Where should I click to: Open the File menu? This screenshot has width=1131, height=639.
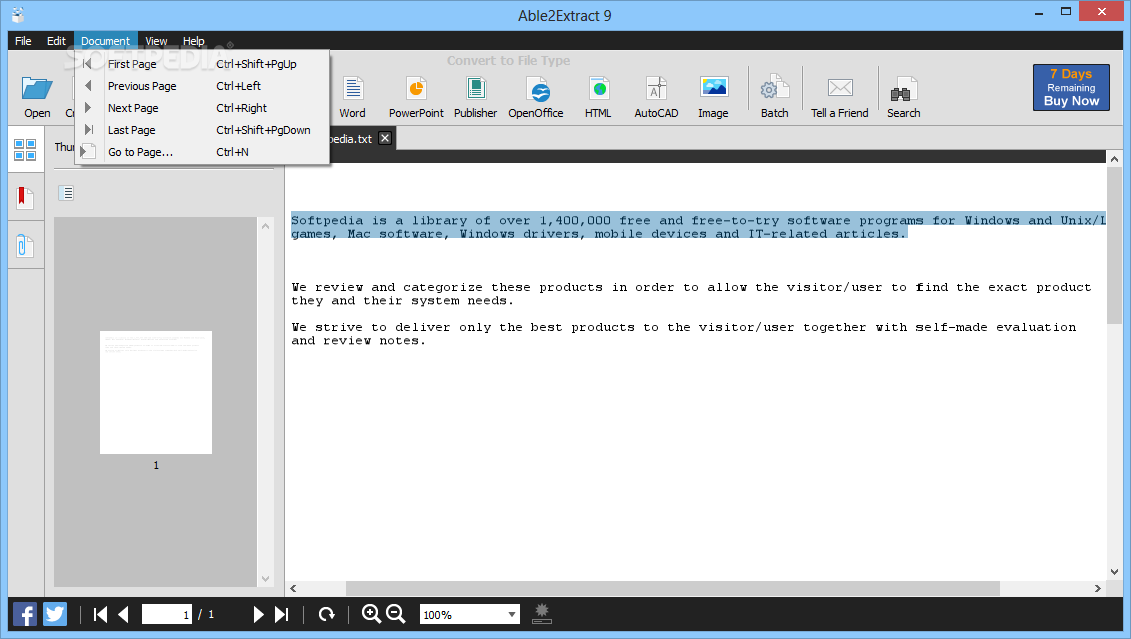pos(23,41)
